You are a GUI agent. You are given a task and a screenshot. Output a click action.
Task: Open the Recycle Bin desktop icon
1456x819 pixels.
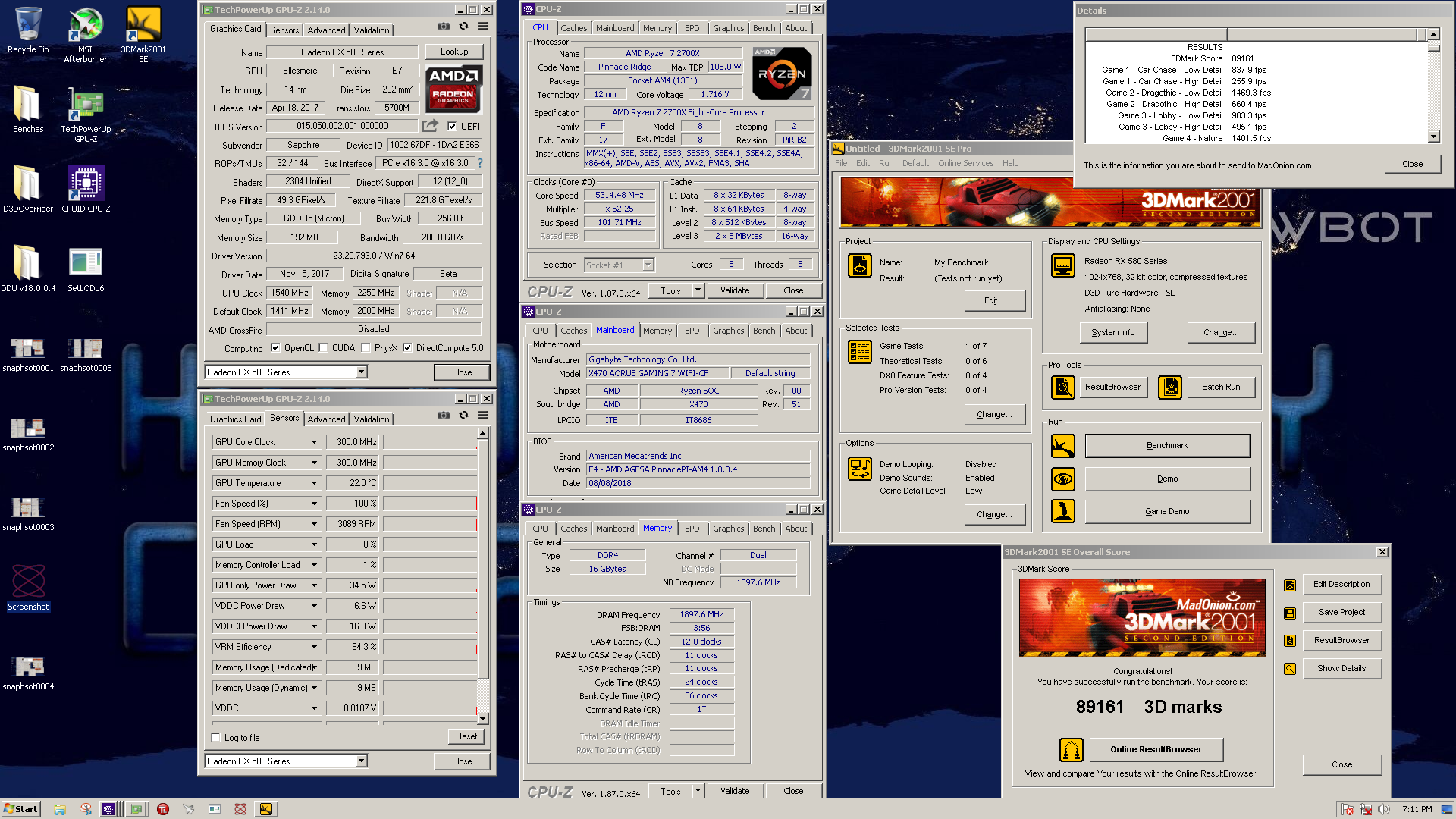(x=28, y=30)
